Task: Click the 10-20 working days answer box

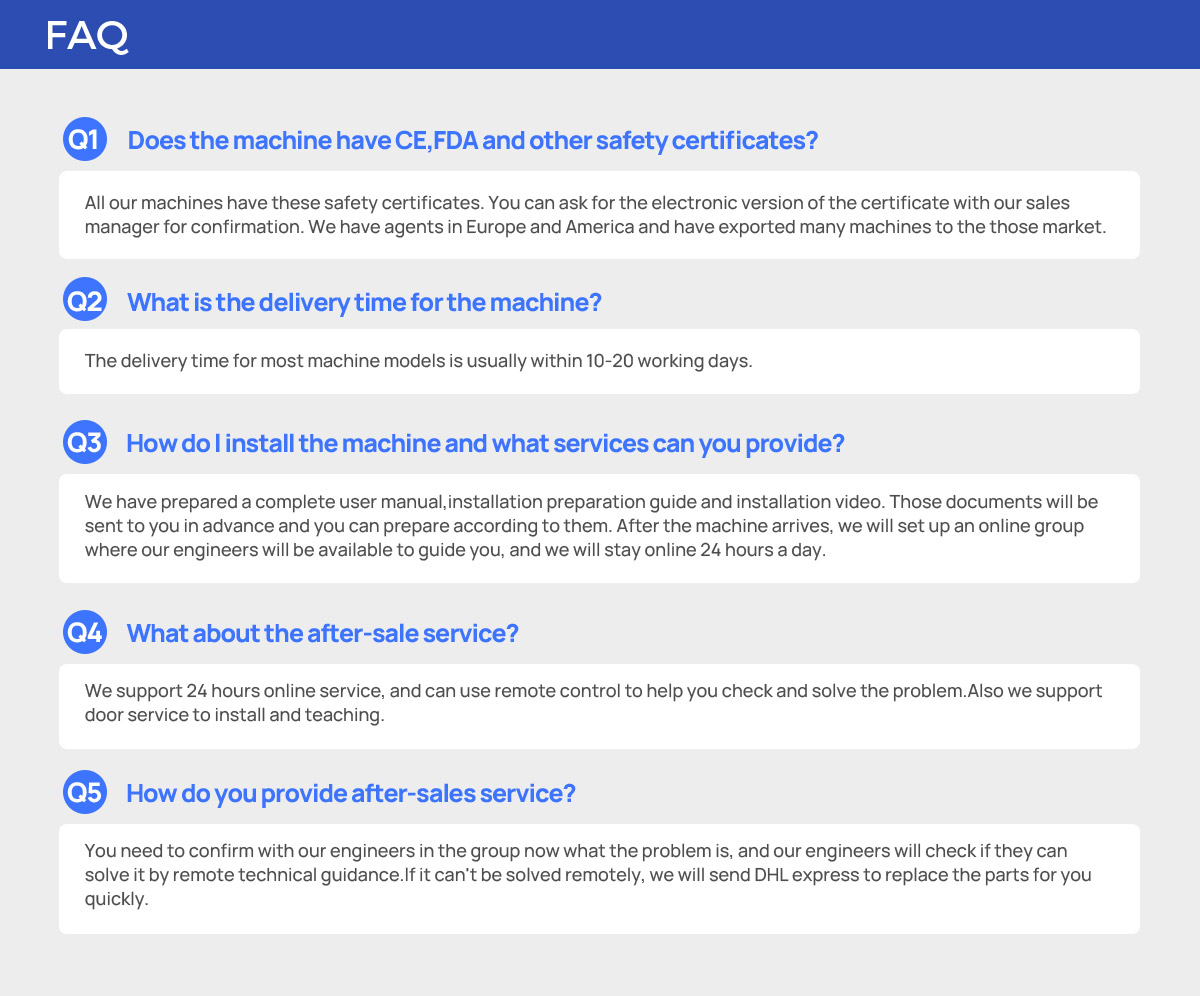Action: pyautogui.click(x=599, y=361)
